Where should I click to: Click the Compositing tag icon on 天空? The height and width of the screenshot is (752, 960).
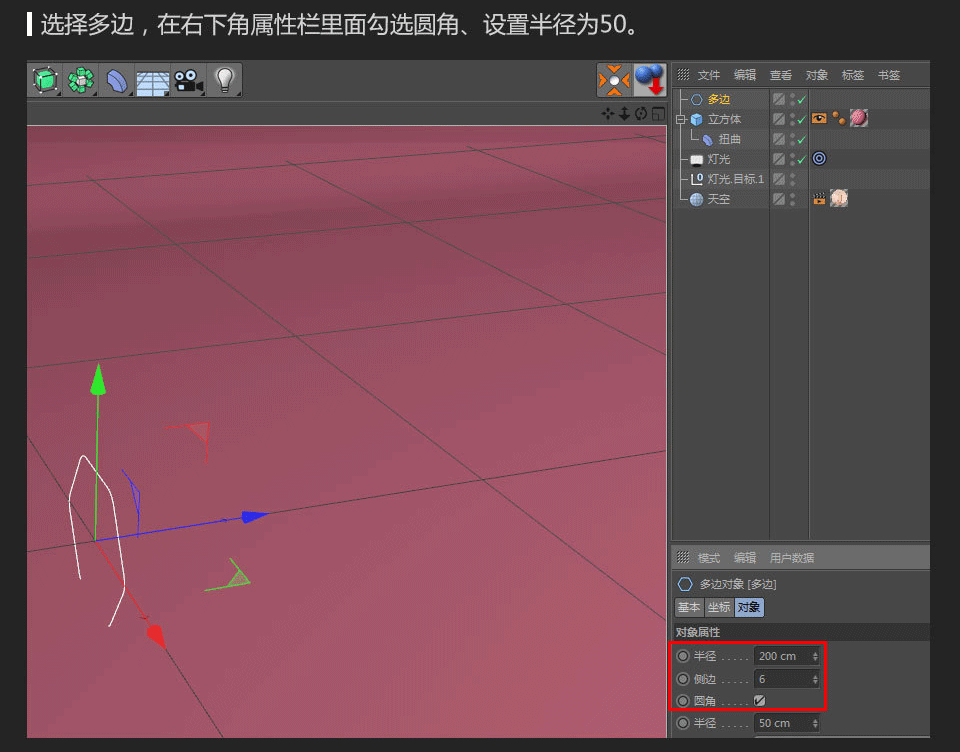[x=818, y=196]
